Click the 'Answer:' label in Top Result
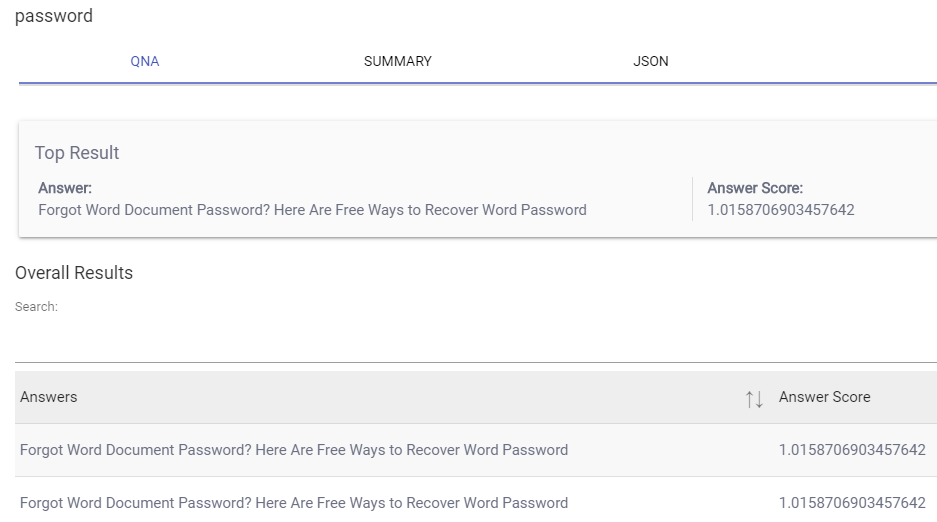Viewport: 937px width, 522px height. 65,188
